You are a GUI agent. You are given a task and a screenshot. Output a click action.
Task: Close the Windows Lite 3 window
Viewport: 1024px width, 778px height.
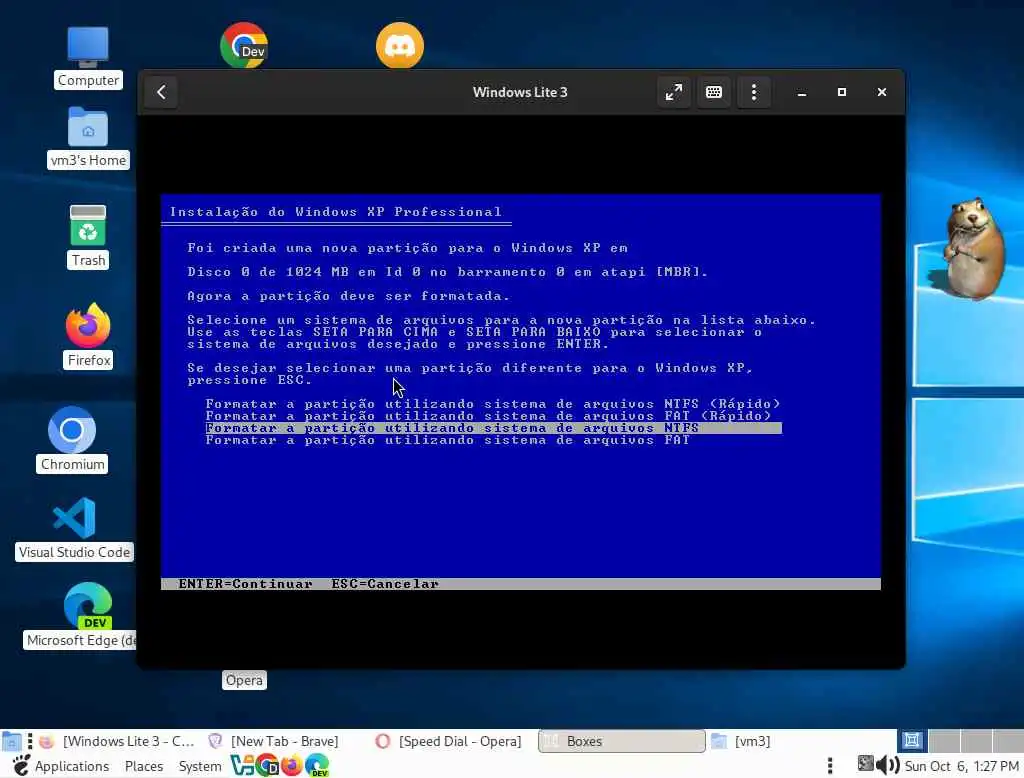(x=882, y=92)
